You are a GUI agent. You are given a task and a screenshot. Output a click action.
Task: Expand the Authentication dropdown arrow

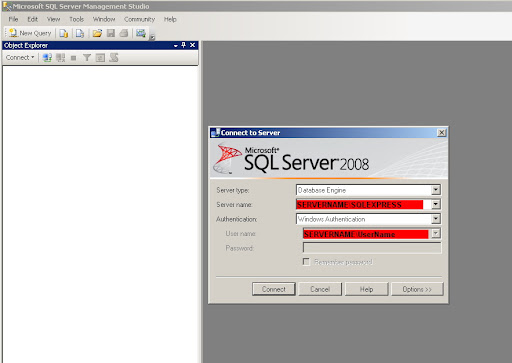[436, 219]
